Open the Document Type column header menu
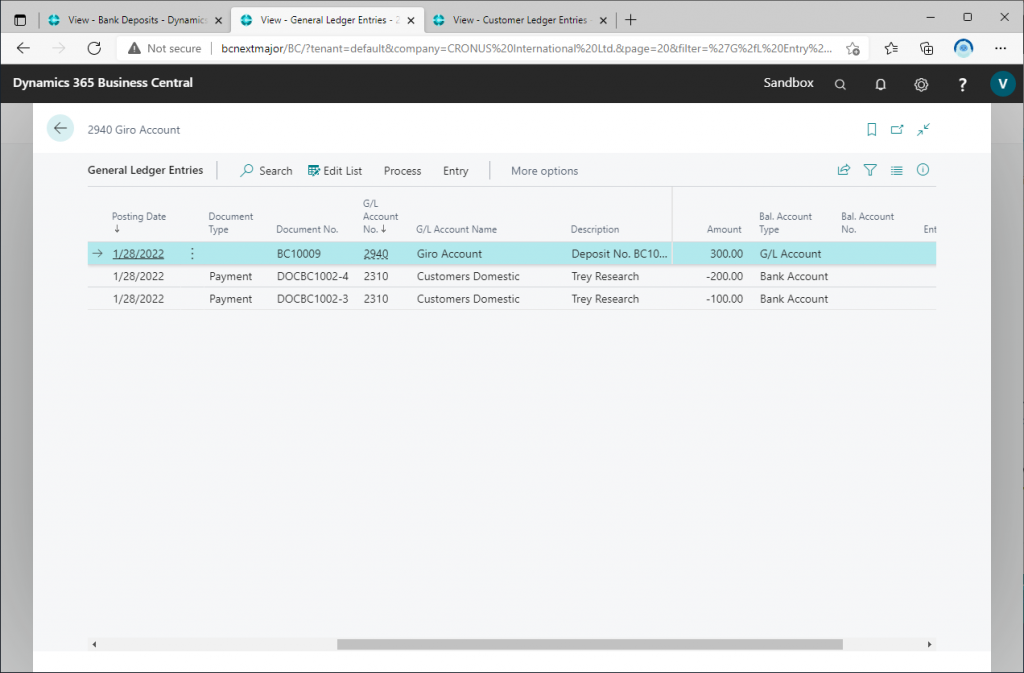The image size is (1024, 673). coord(231,223)
